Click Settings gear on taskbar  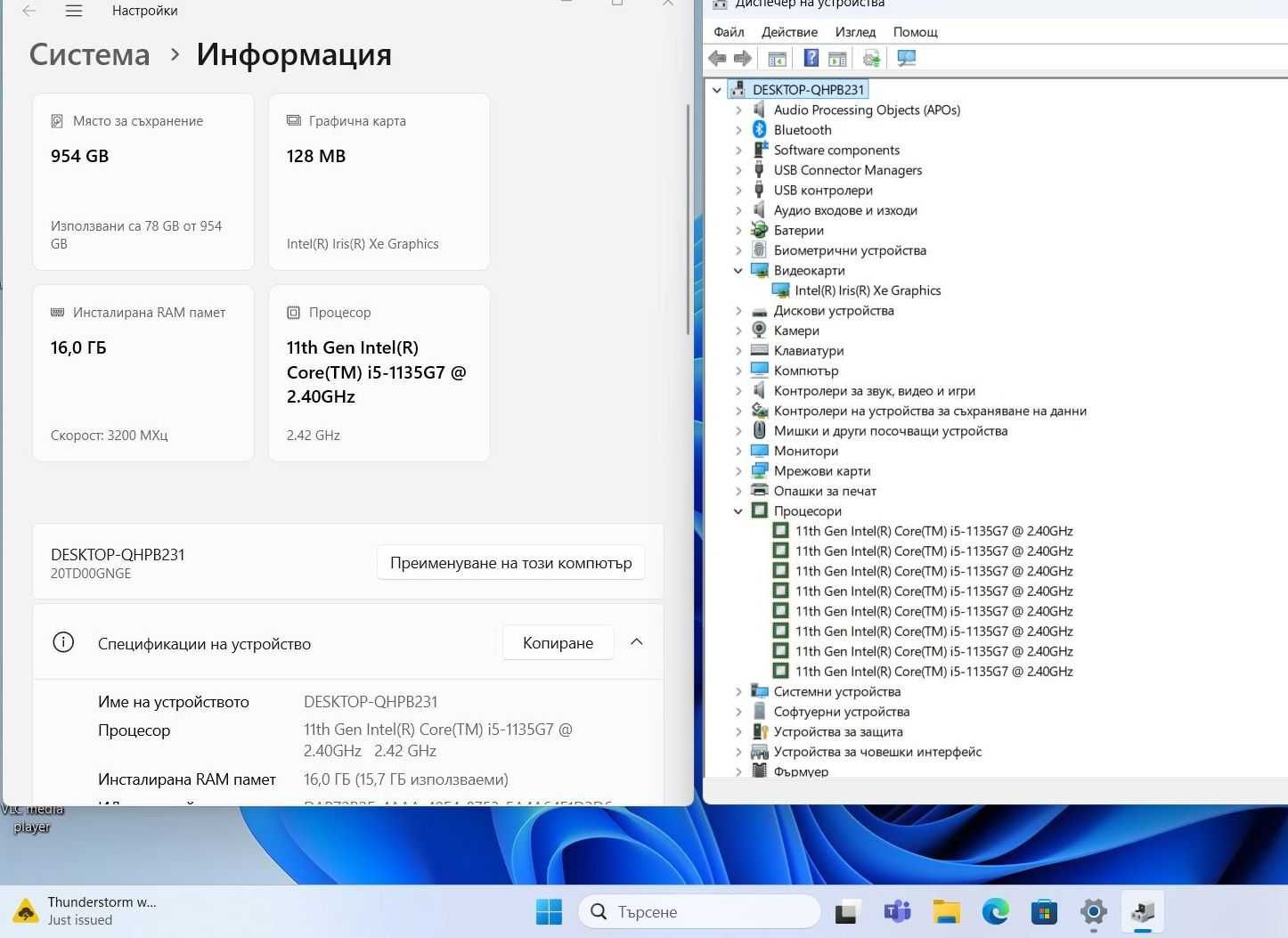(1093, 911)
